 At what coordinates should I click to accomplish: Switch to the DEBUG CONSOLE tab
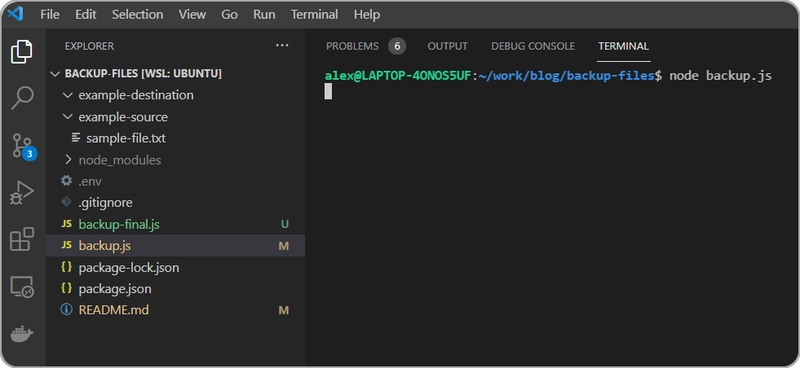click(x=533, y=46)
